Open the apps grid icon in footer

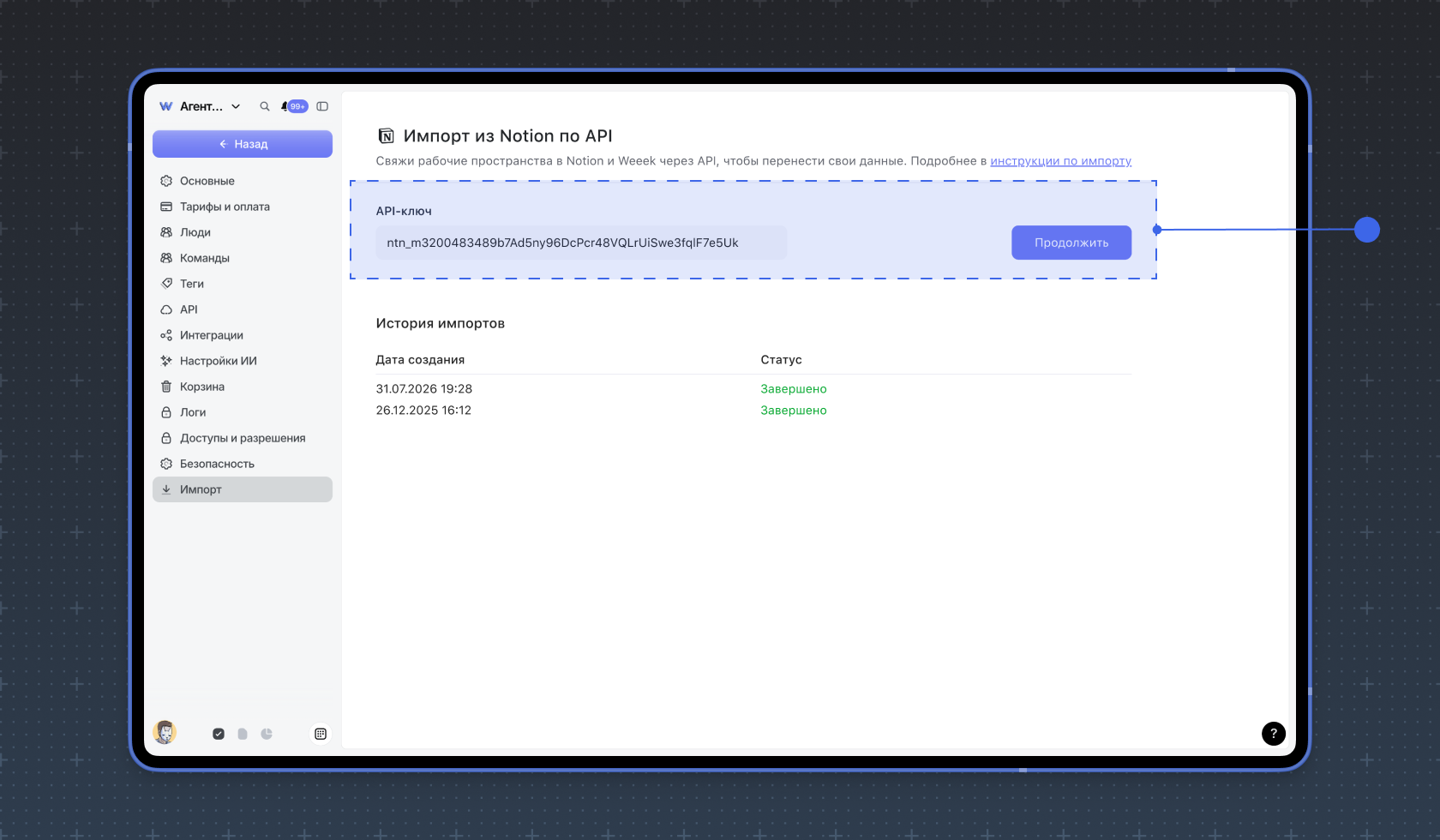pos(321,734)
